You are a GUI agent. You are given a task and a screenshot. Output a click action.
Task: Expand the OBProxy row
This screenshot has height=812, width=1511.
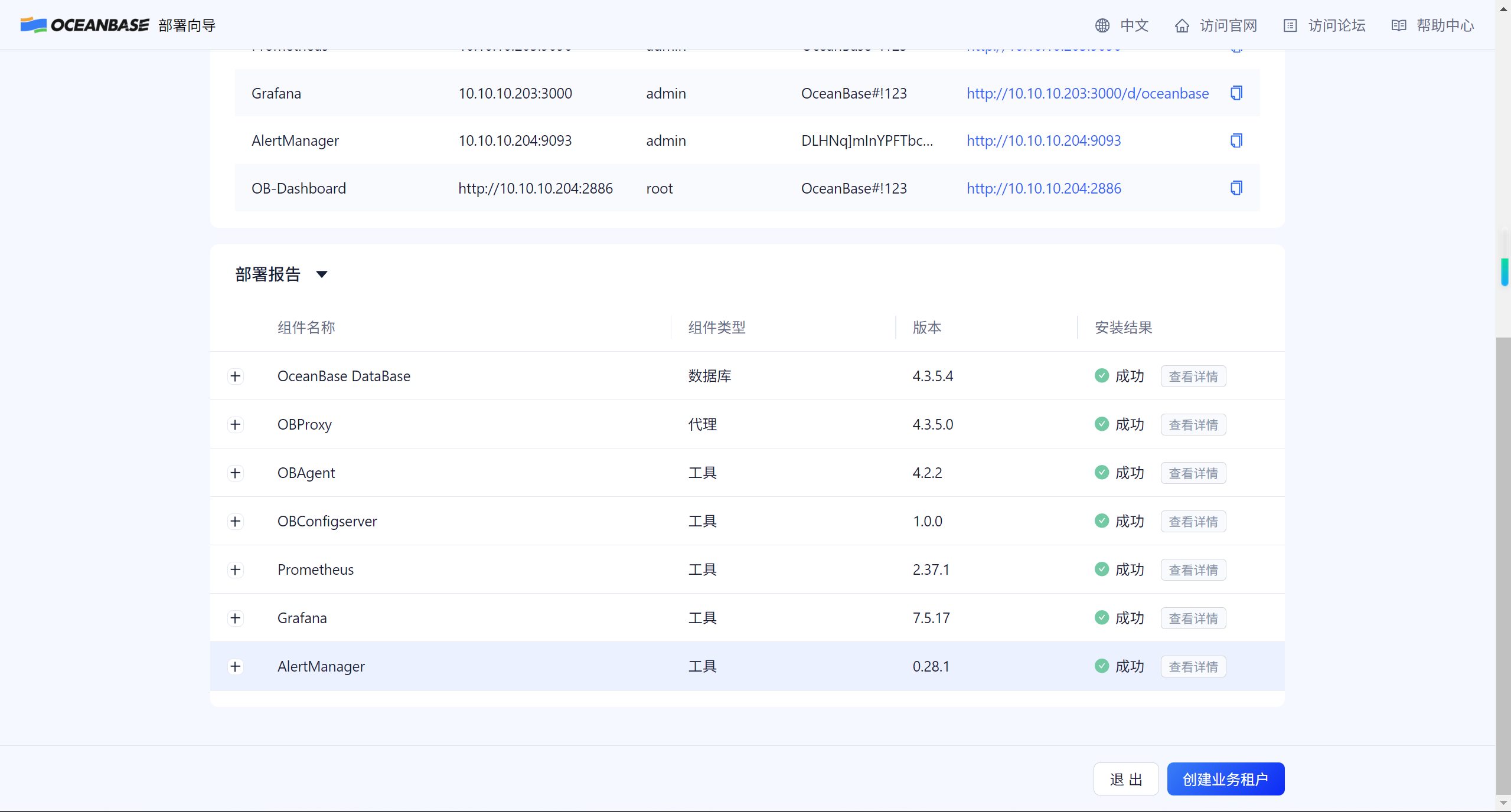point(236,425)
